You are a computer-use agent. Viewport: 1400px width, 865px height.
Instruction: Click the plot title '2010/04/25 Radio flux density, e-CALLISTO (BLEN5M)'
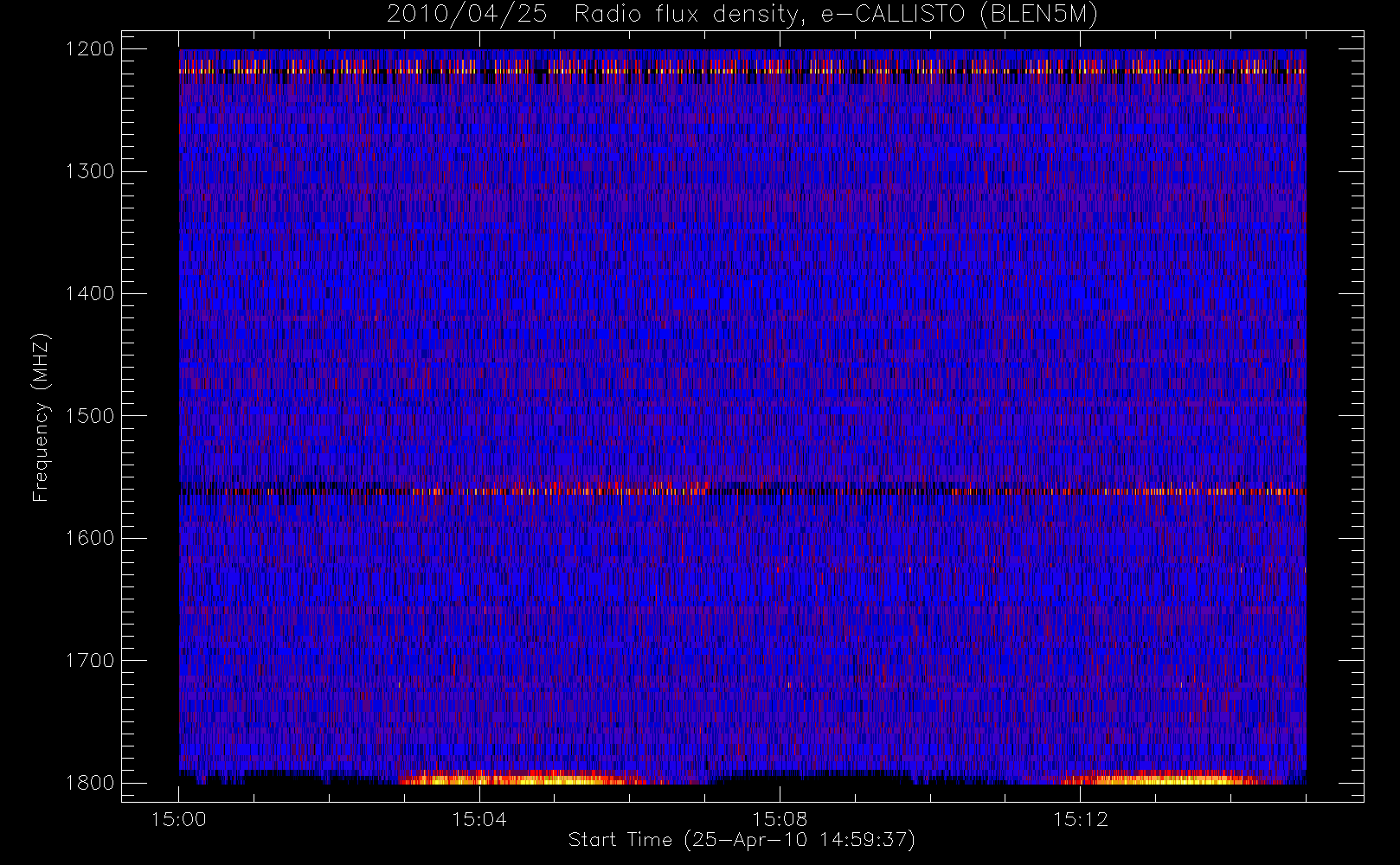pyautogui.click(x=742, y=15)
